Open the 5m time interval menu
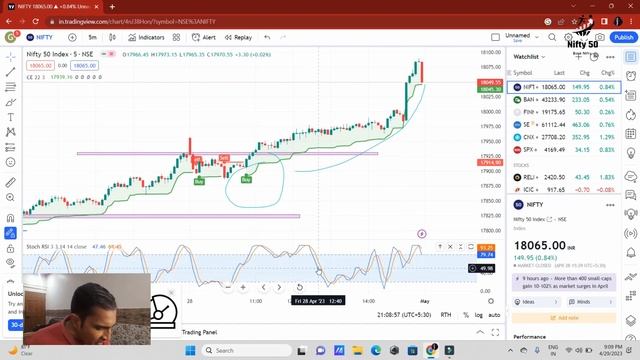Viewport: 640px width, 360px height. 93,37
